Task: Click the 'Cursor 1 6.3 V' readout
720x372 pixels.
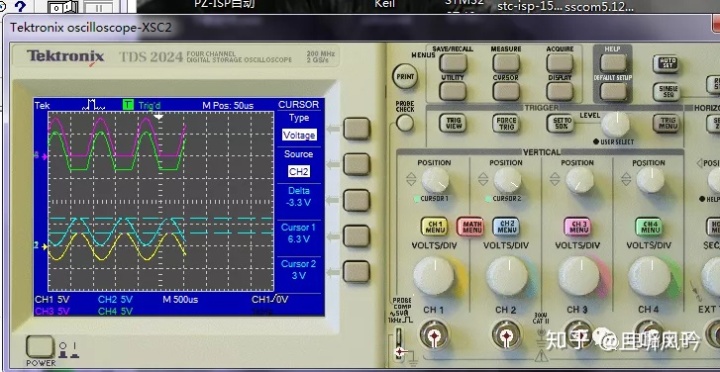Action: tap(298, 233)
